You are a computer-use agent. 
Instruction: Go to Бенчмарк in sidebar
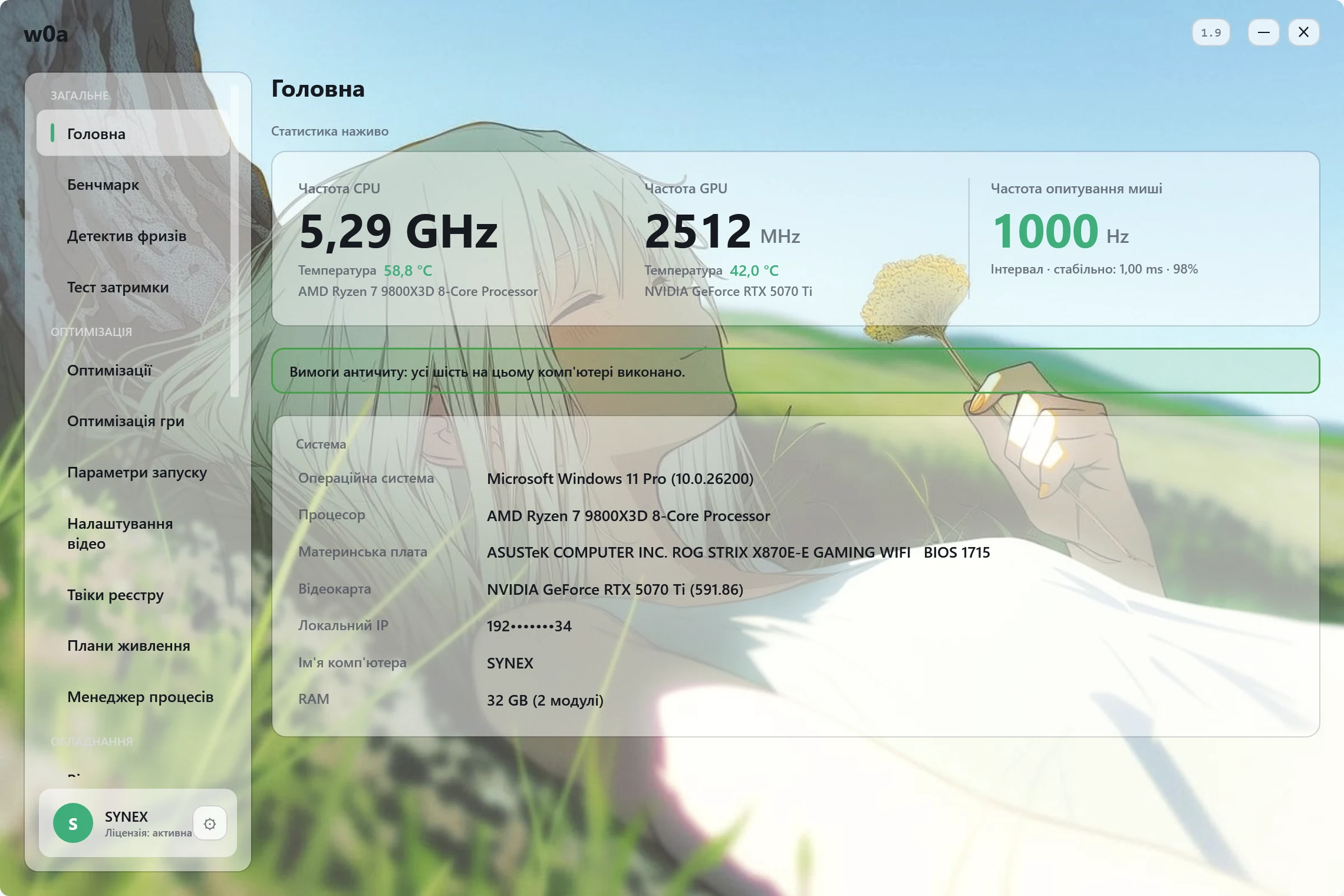click(x=133, y=185)
